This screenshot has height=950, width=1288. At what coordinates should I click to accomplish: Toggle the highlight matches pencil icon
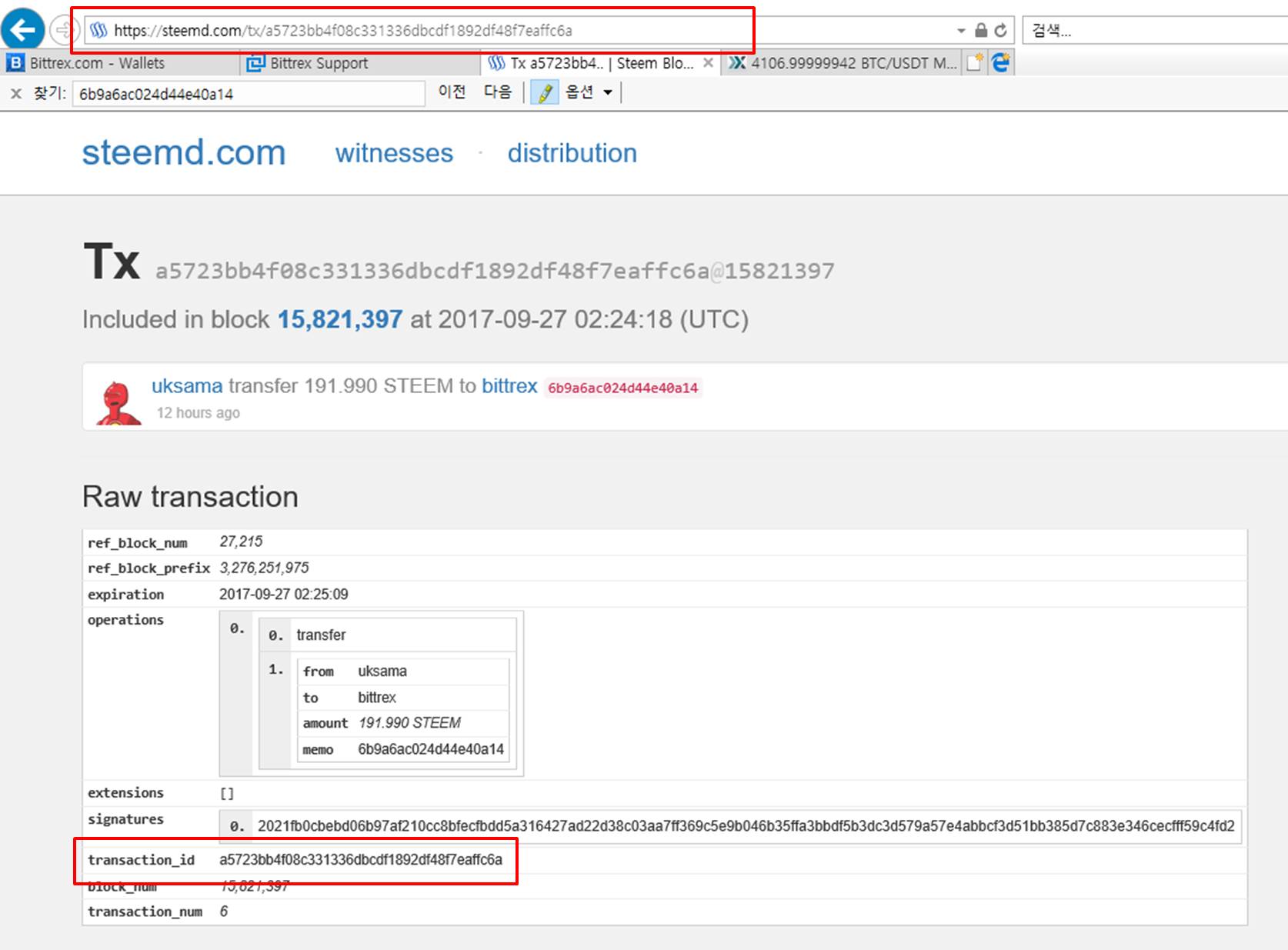(545, 93)
